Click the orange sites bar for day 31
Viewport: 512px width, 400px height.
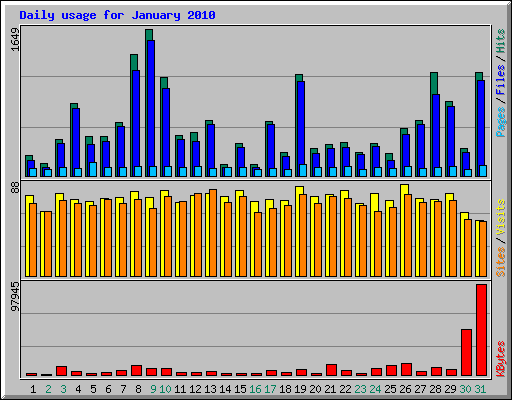tap(483, 249)
